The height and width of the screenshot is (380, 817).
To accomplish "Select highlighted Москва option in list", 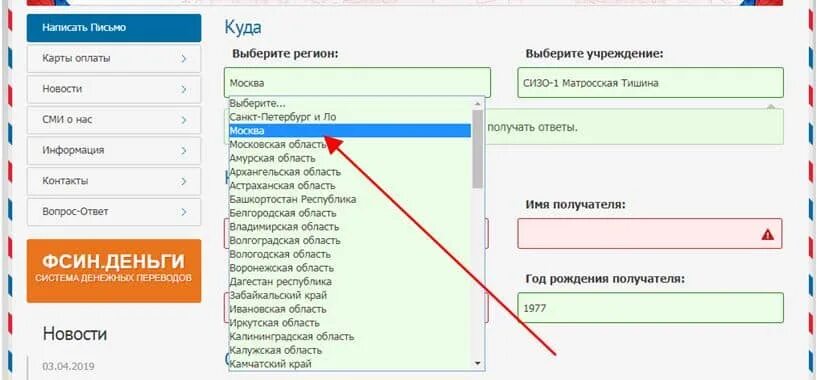I will pyautogui.click(x=350, y=131).
